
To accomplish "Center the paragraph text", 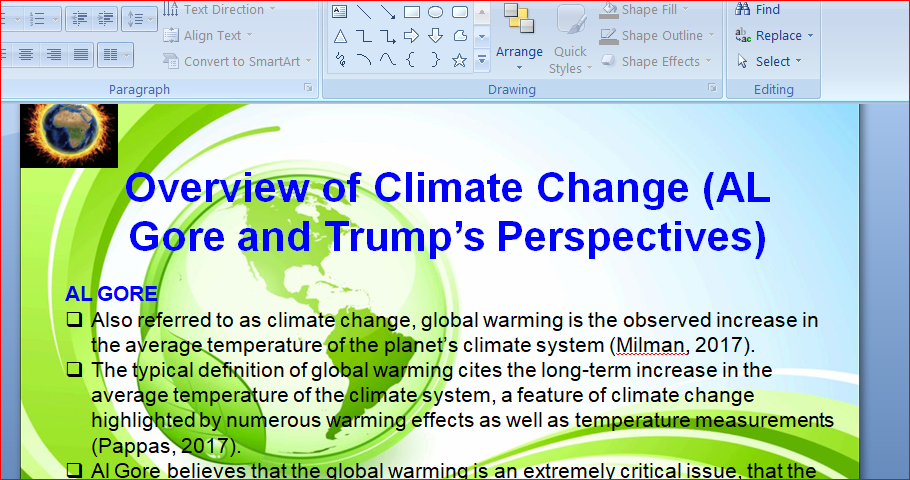I will [26, 55].
